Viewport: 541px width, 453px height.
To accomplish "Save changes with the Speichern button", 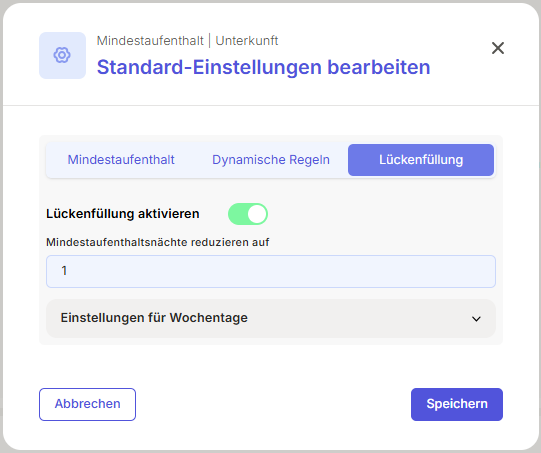I will pos(457,404).
